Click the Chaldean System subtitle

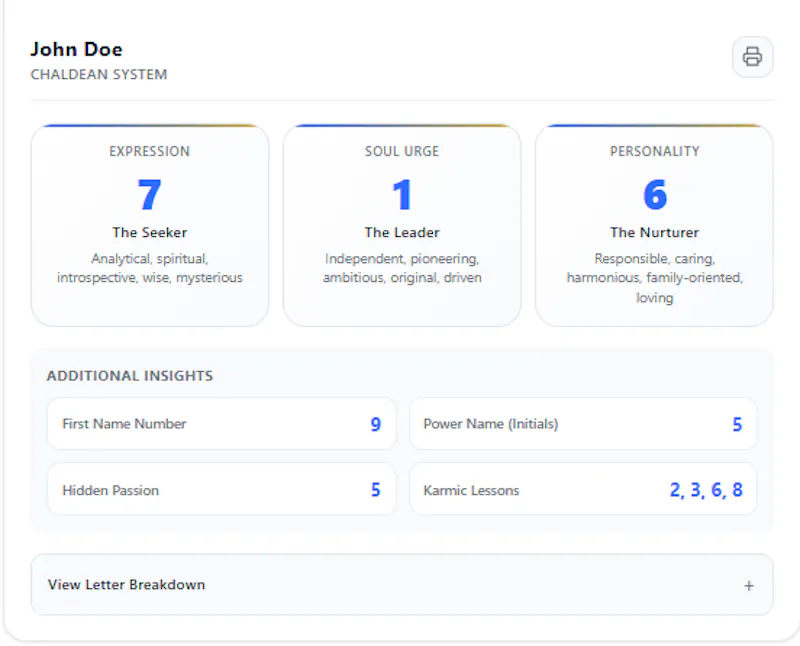[99, 74]
